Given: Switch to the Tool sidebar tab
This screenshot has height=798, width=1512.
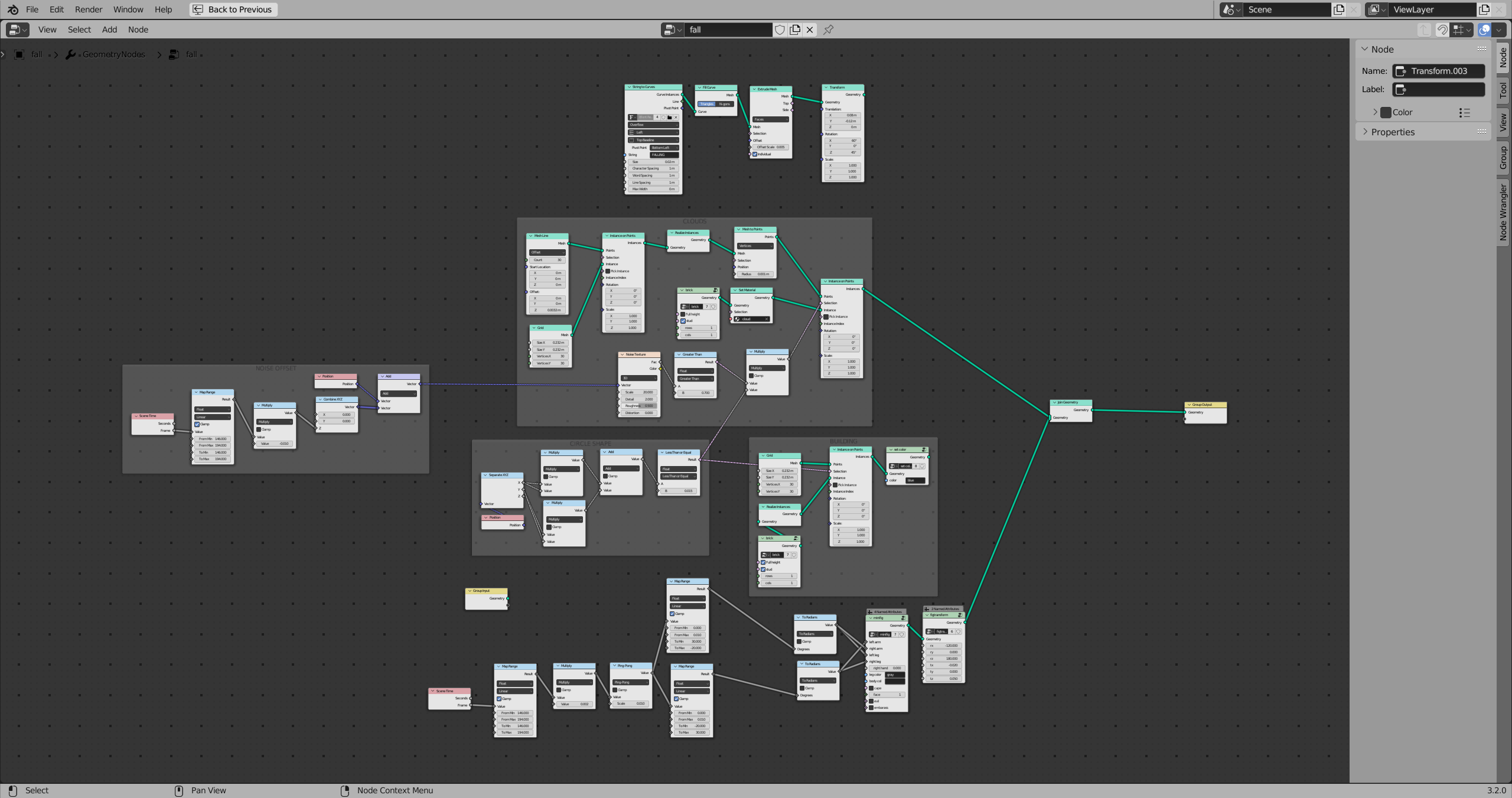Looking at the screenshot, I should coord(1504,90).
